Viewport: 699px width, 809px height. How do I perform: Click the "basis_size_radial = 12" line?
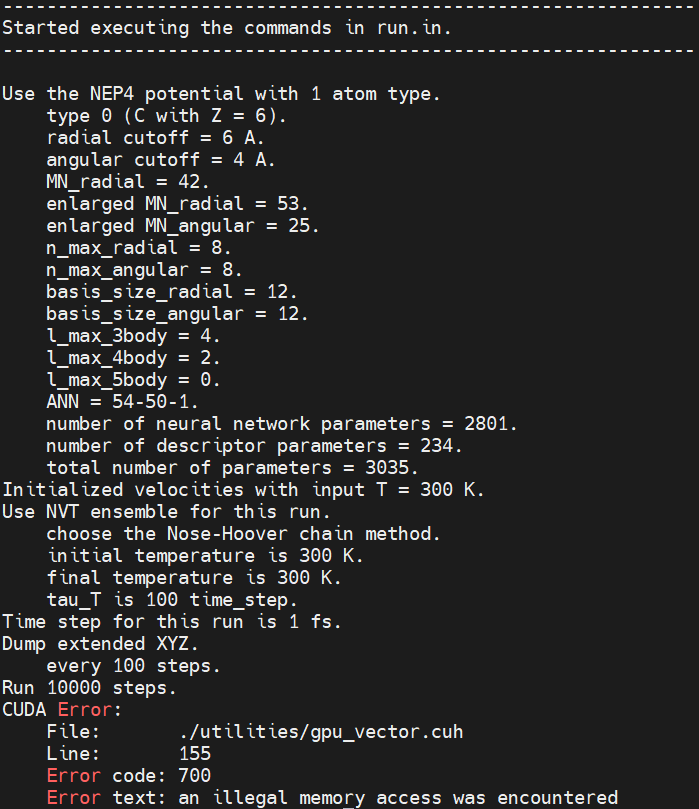172,292
